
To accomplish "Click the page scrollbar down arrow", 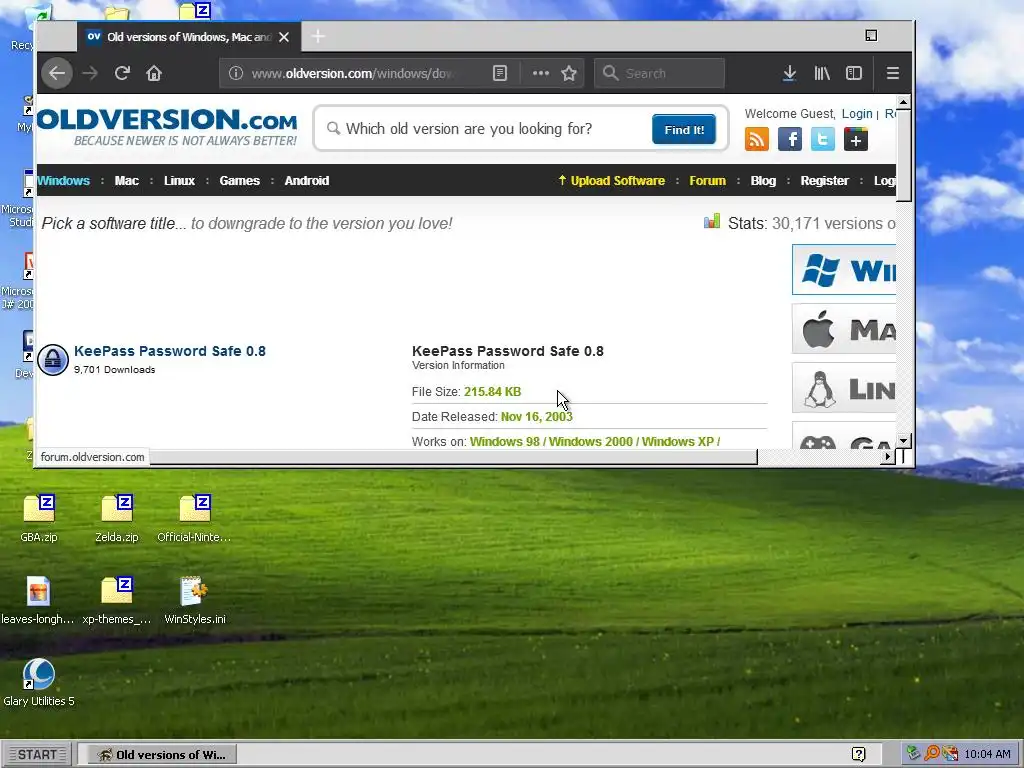I will pos(904,441).
